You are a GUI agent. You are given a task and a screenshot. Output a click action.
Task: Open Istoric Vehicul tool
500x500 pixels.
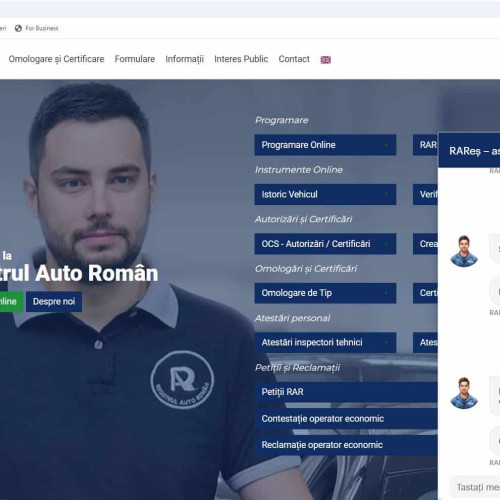(x=325, y=194)
